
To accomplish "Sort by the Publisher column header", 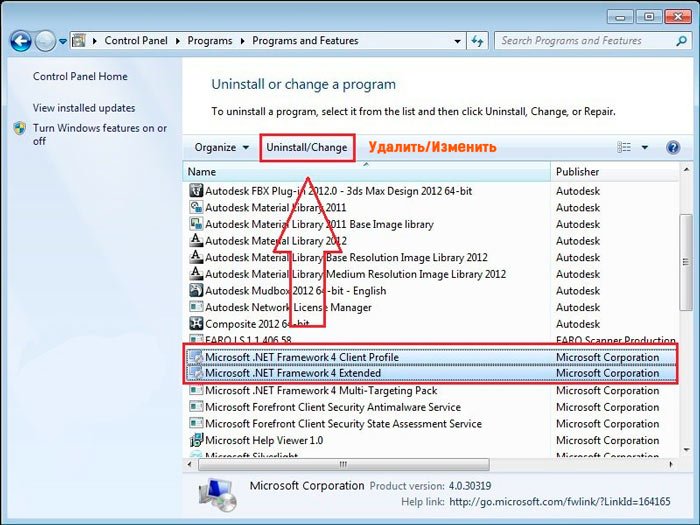I will click(x=614, y=172).
